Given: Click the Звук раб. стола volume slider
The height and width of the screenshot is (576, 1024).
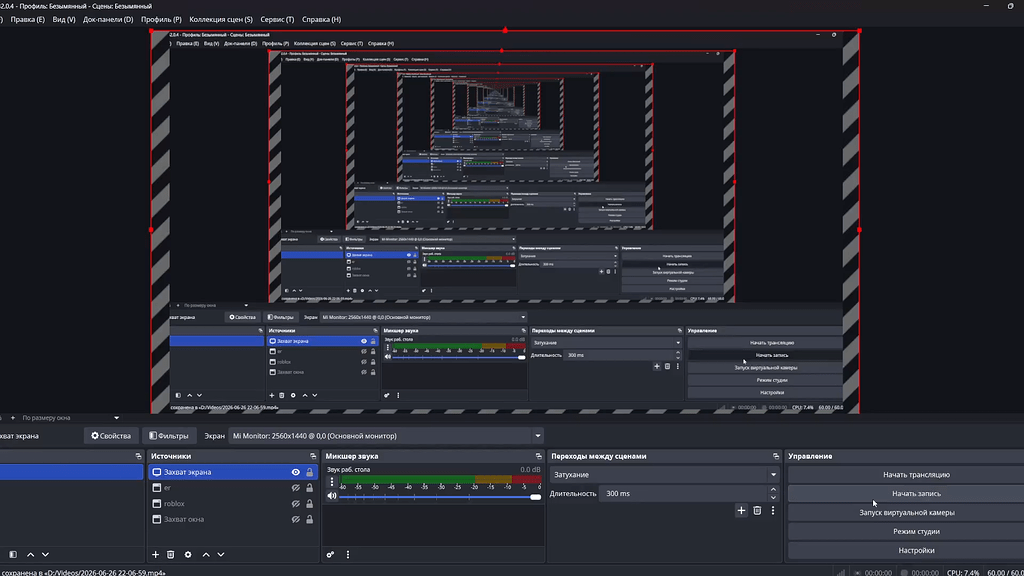Looking at the screenshot, I should pyautogui.click(x=441, y=497).
